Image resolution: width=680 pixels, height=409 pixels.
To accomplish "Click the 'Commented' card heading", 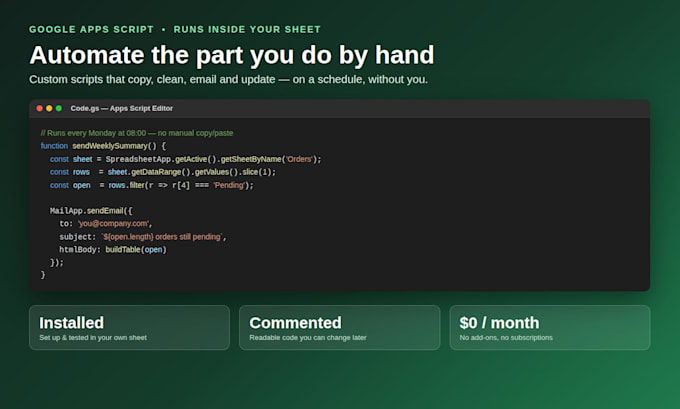I will pos(295,323).
